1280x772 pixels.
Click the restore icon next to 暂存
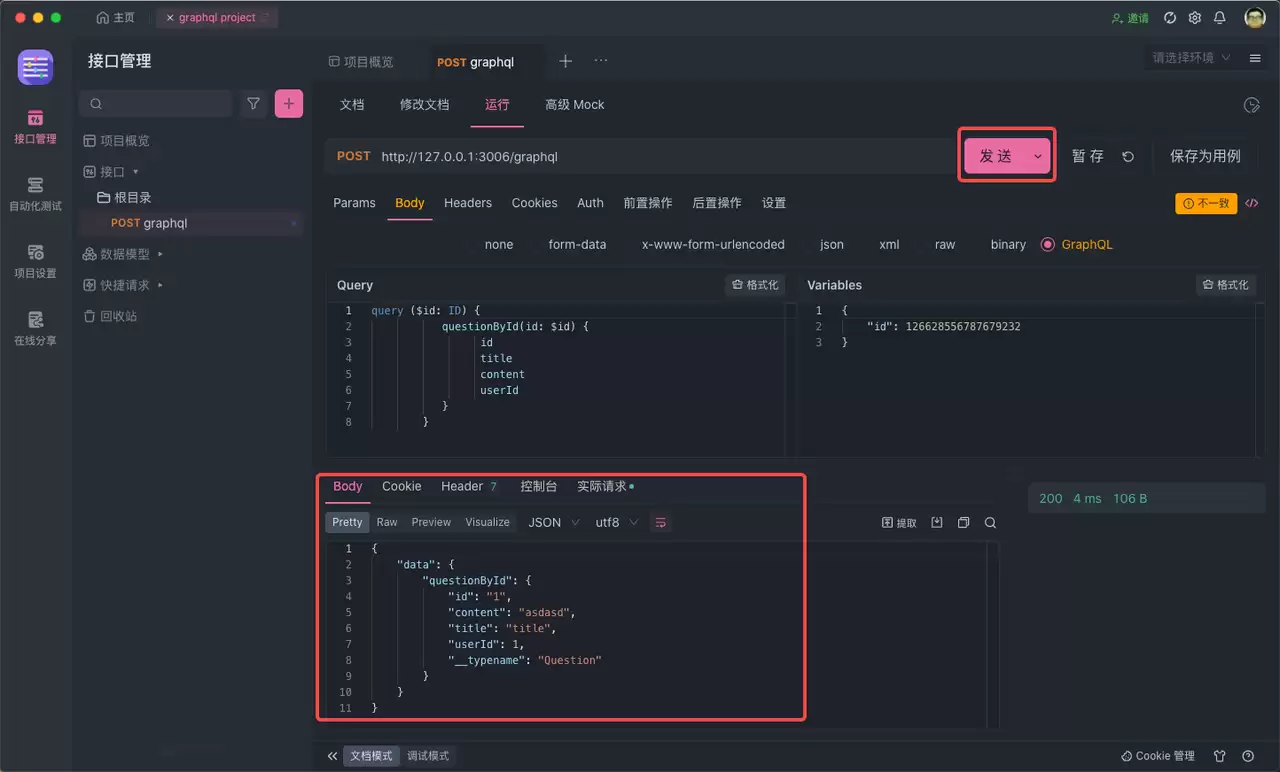tap(1128, 156)
